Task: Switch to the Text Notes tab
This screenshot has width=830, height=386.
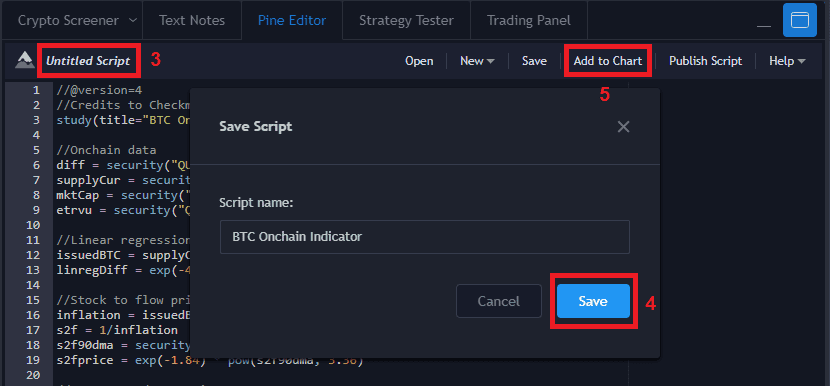Action: coord(192,21)
